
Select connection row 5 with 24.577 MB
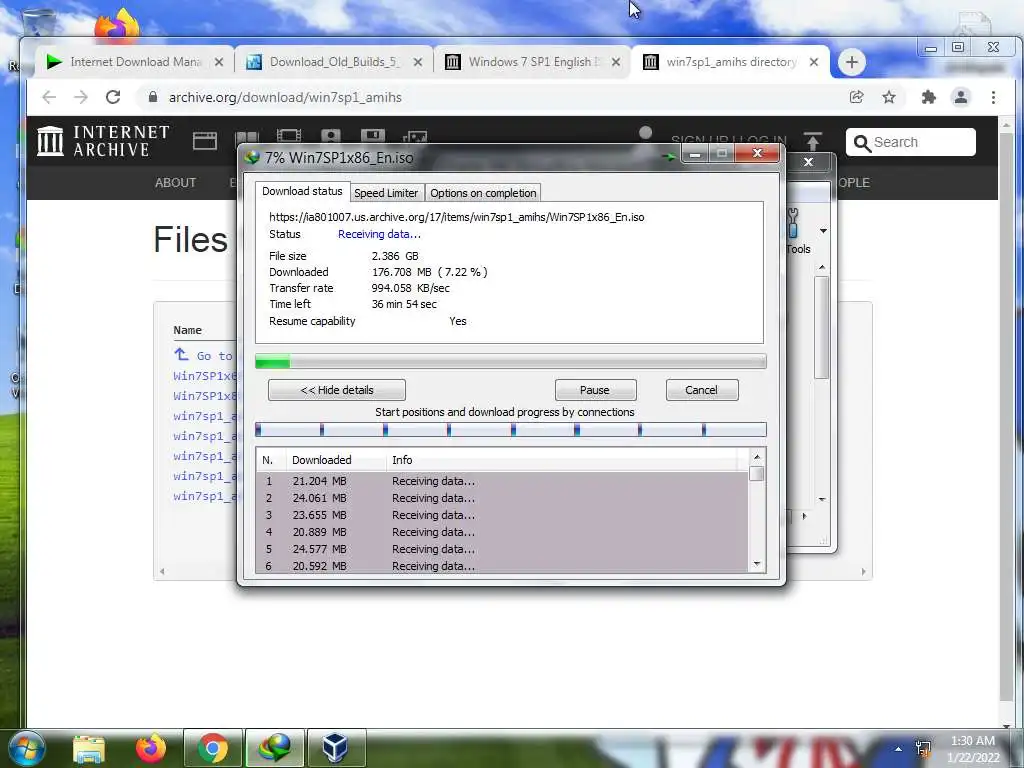coord(502,549)
